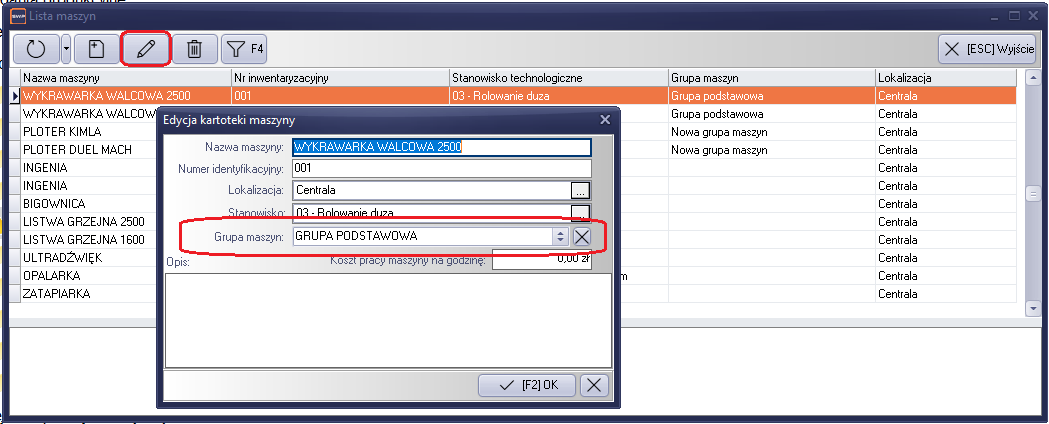Open the Grupa maszyn dropdown arrows
The width and height of the screenshot is (1049, 424).
[560, 237]
